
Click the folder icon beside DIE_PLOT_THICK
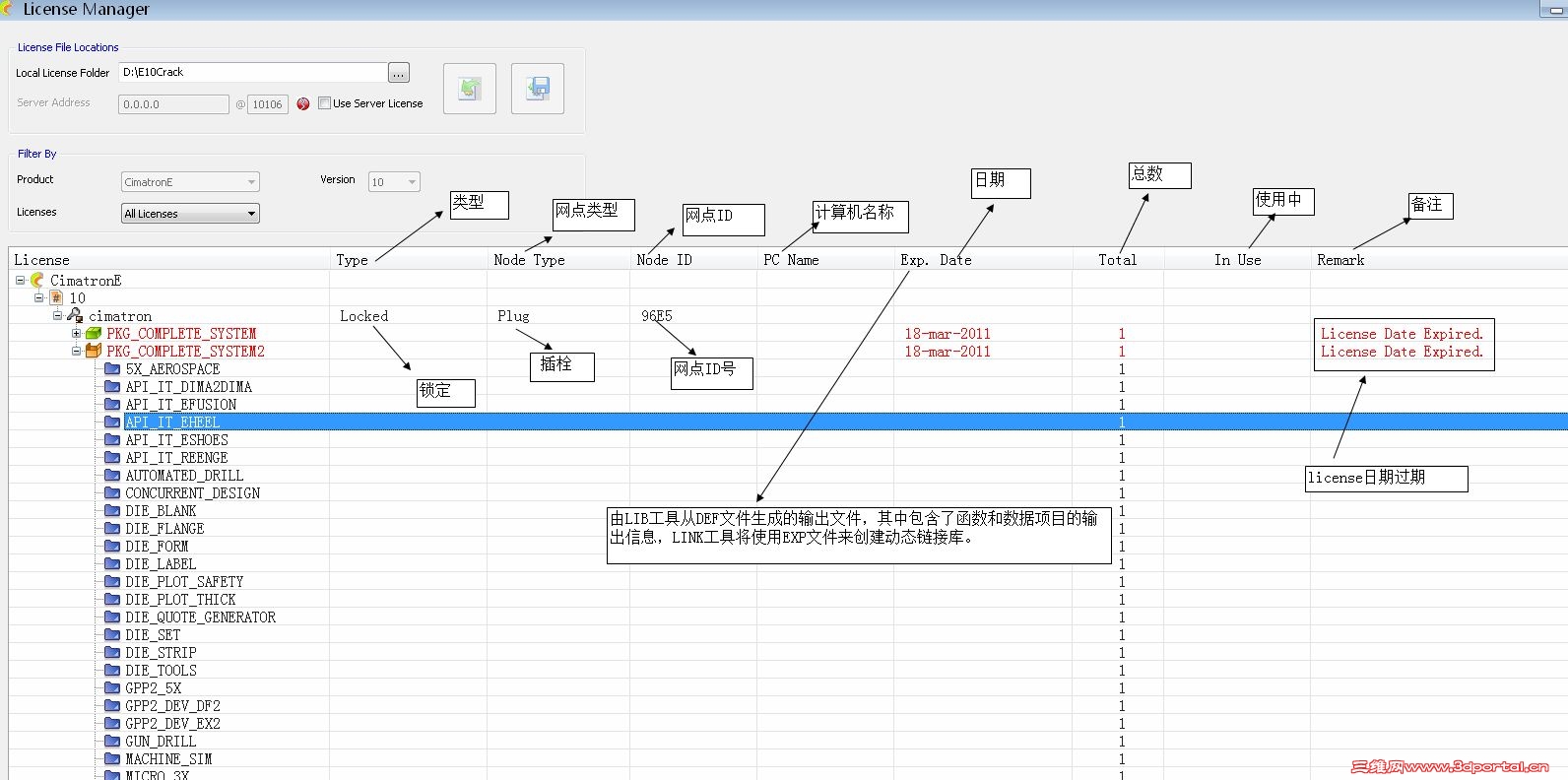click(112, 600)
